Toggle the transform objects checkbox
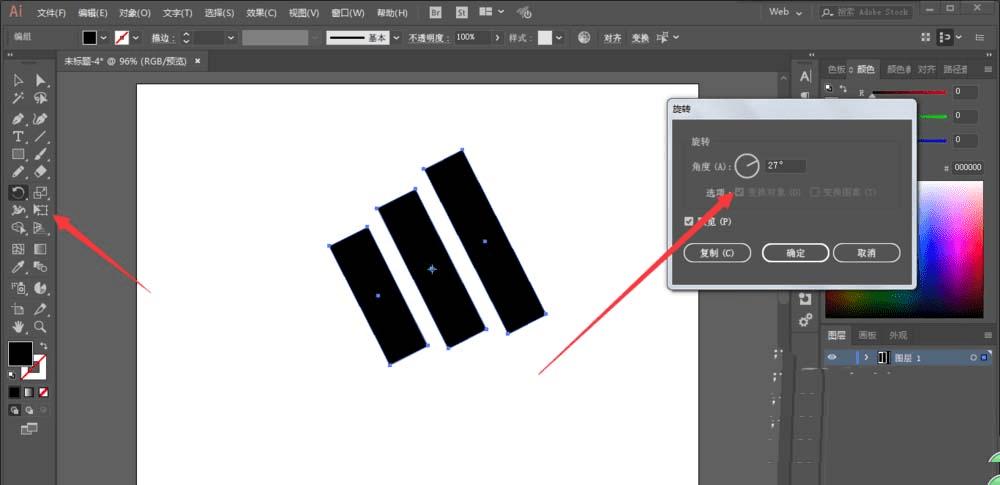The height and width of the screenshot is (485, 1000). (x=740, y=191)
